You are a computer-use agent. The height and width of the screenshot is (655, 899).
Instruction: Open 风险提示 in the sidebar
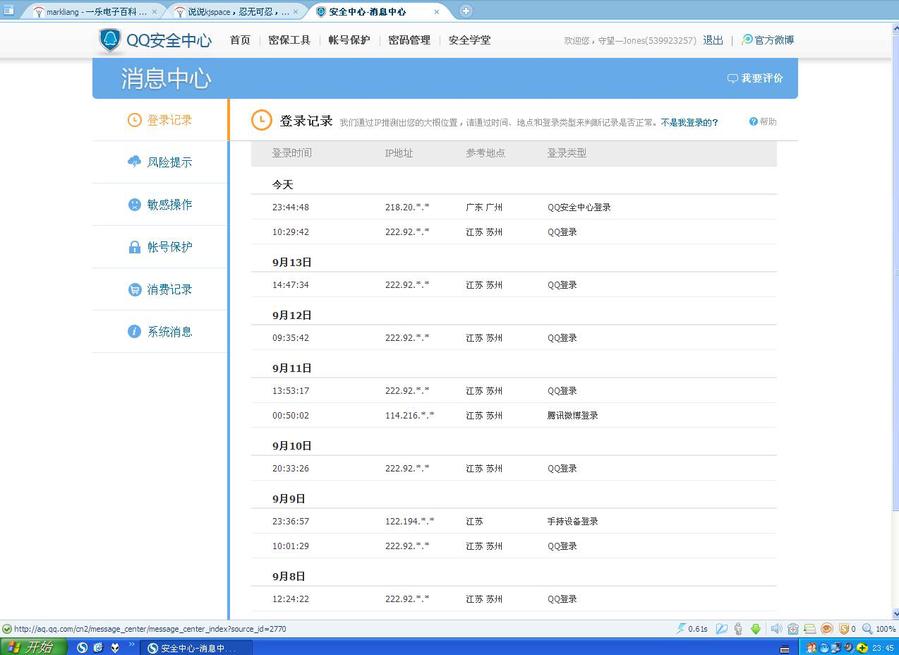point(170,162)
